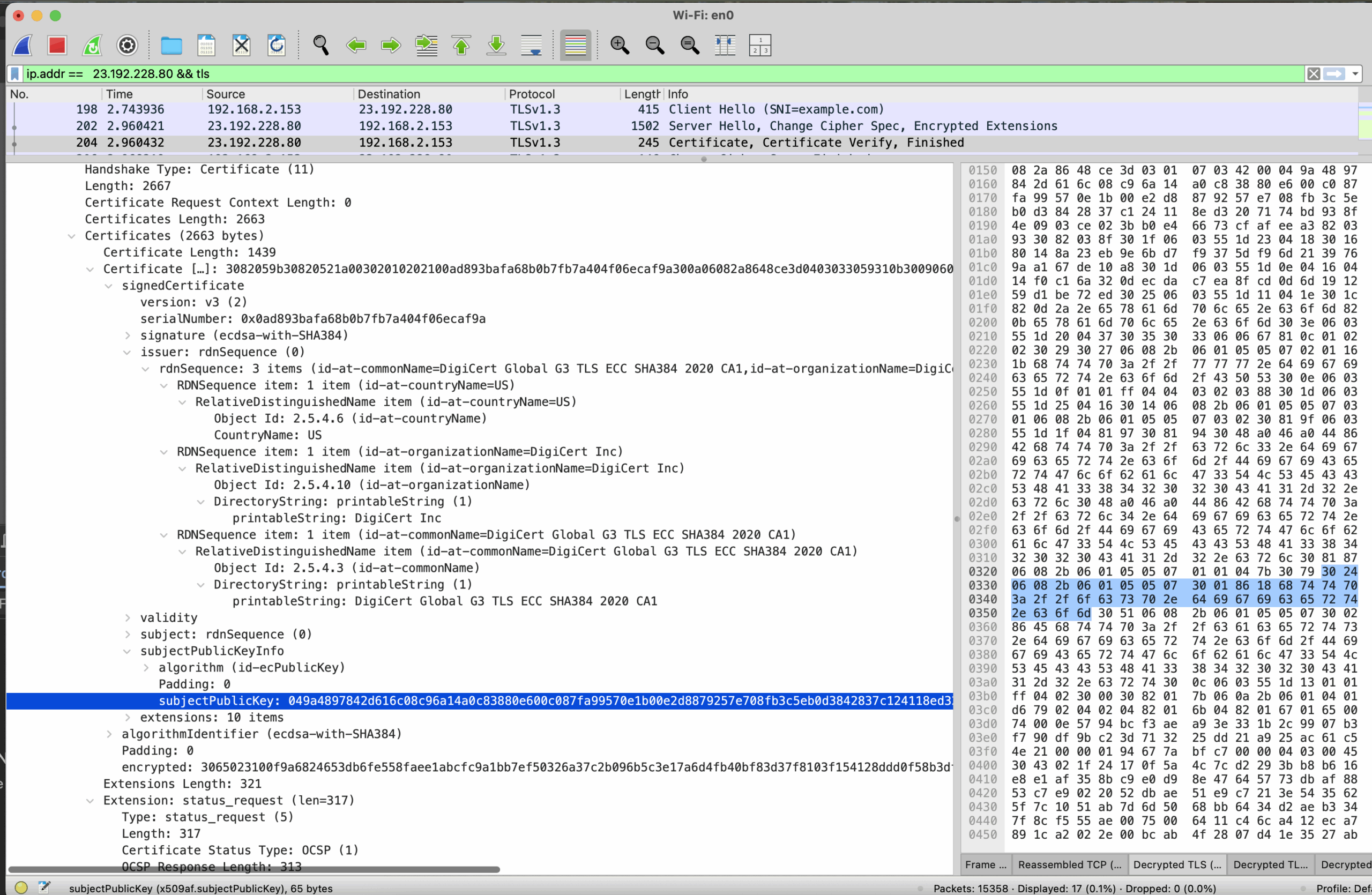Open filter history dropdown arrow
Image resolution: width=1372 pixels, height=895 pixels.
(x=1355, y=74)
